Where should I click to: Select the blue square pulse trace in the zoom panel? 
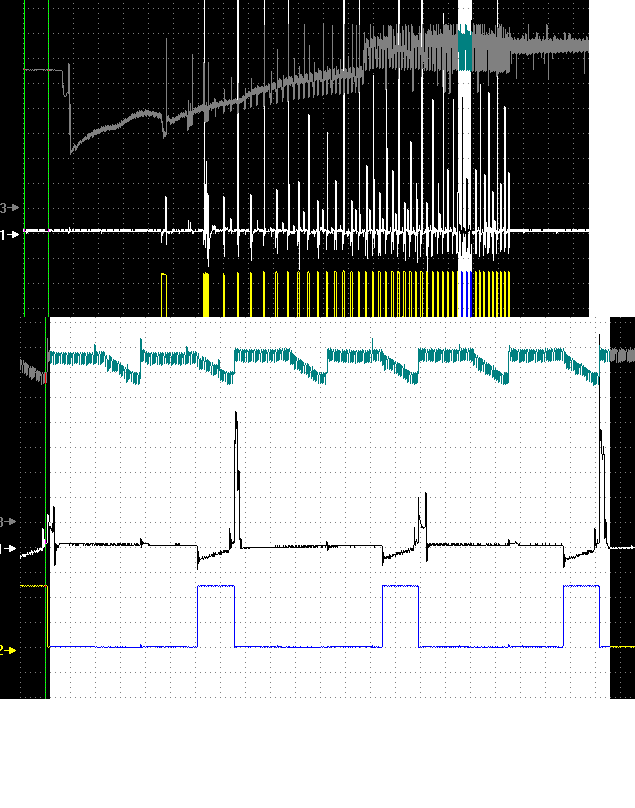[329, 616]
